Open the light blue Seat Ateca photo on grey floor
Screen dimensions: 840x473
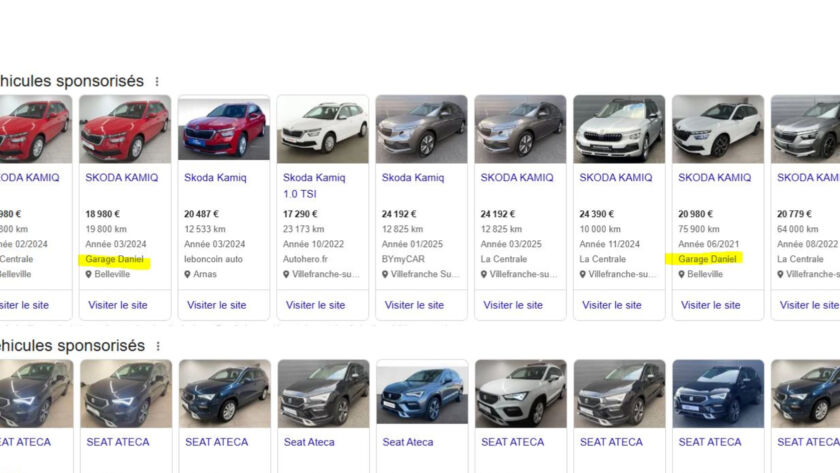pyautogui.click(x=422, y=395)
